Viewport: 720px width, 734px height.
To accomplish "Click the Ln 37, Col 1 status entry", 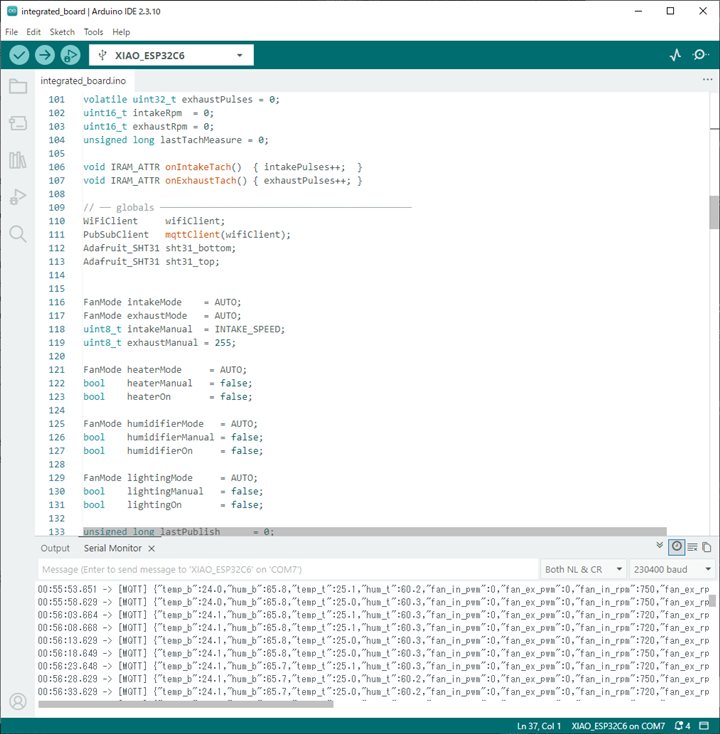I will click(539, 726).
